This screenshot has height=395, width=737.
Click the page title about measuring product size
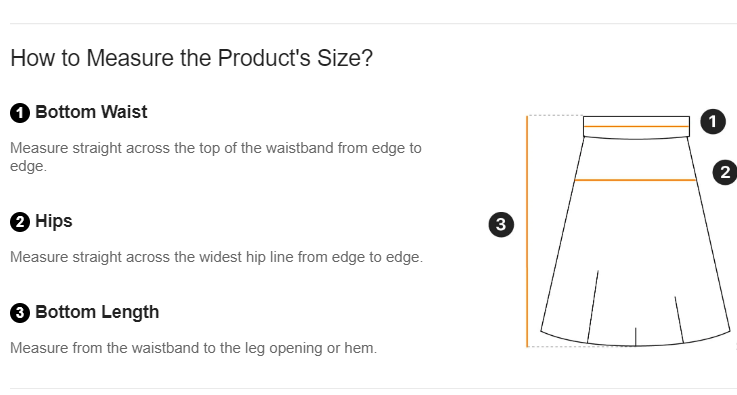pyautogui.click(x=191, y=58)
